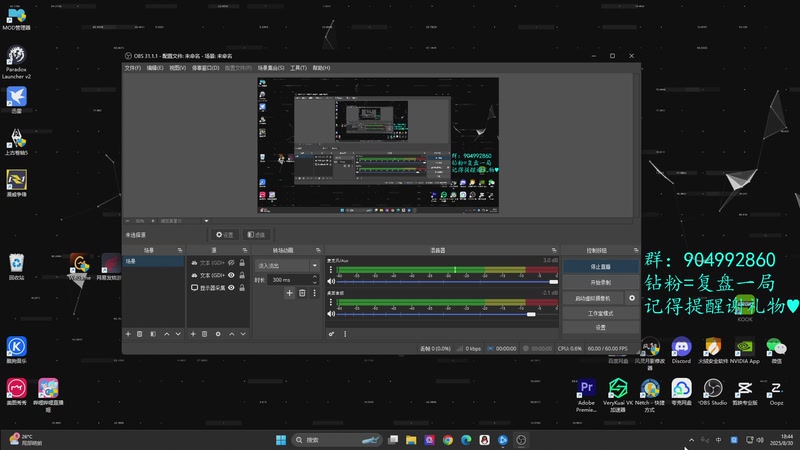Open the View (V) menu in OBS
The height and width of the screenshot is (450, 800).
178,68
